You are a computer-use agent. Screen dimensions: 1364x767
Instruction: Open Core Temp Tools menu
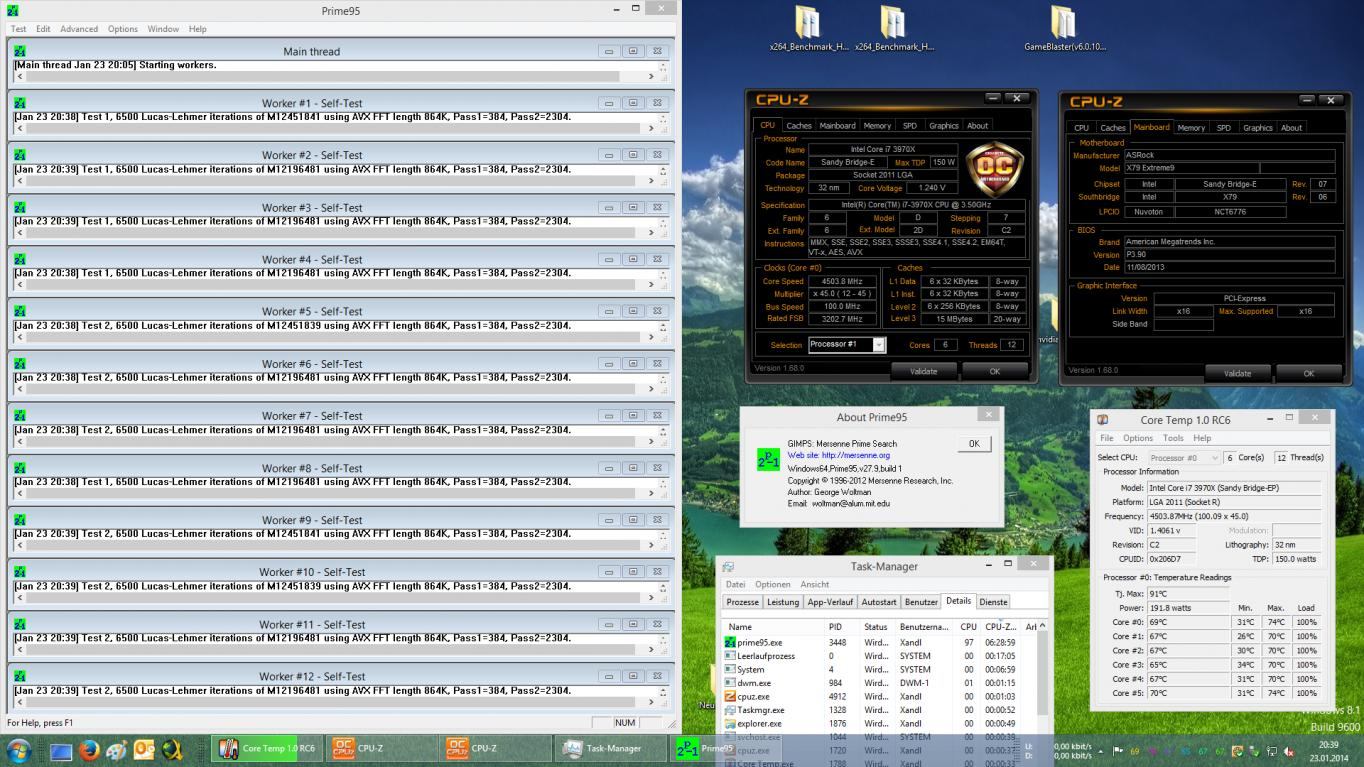pos(1173,438)
